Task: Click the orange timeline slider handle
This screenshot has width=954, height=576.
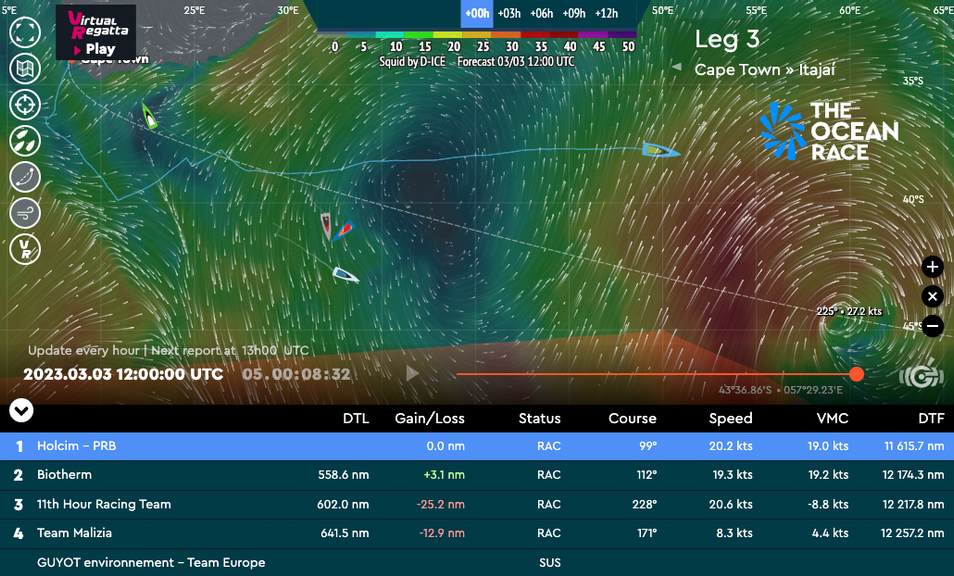Action: coord(856,374)
